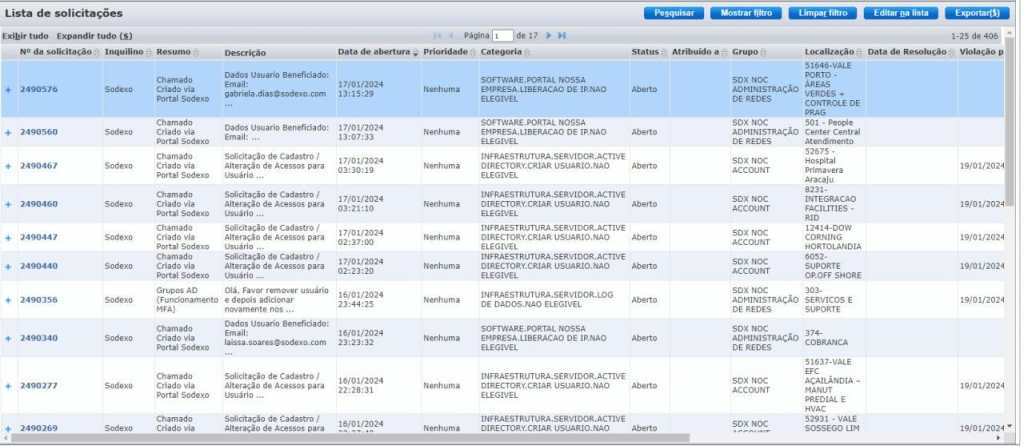The image size is (1024, 446).
Task: Click sort icon on Data de abertura column
Action: click(416, 52)
